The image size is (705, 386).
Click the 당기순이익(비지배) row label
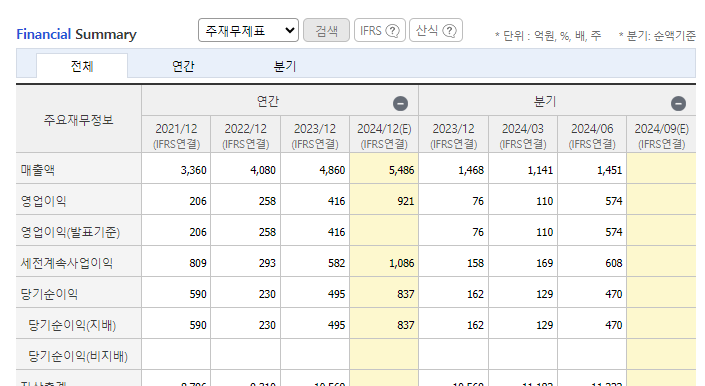78,356
